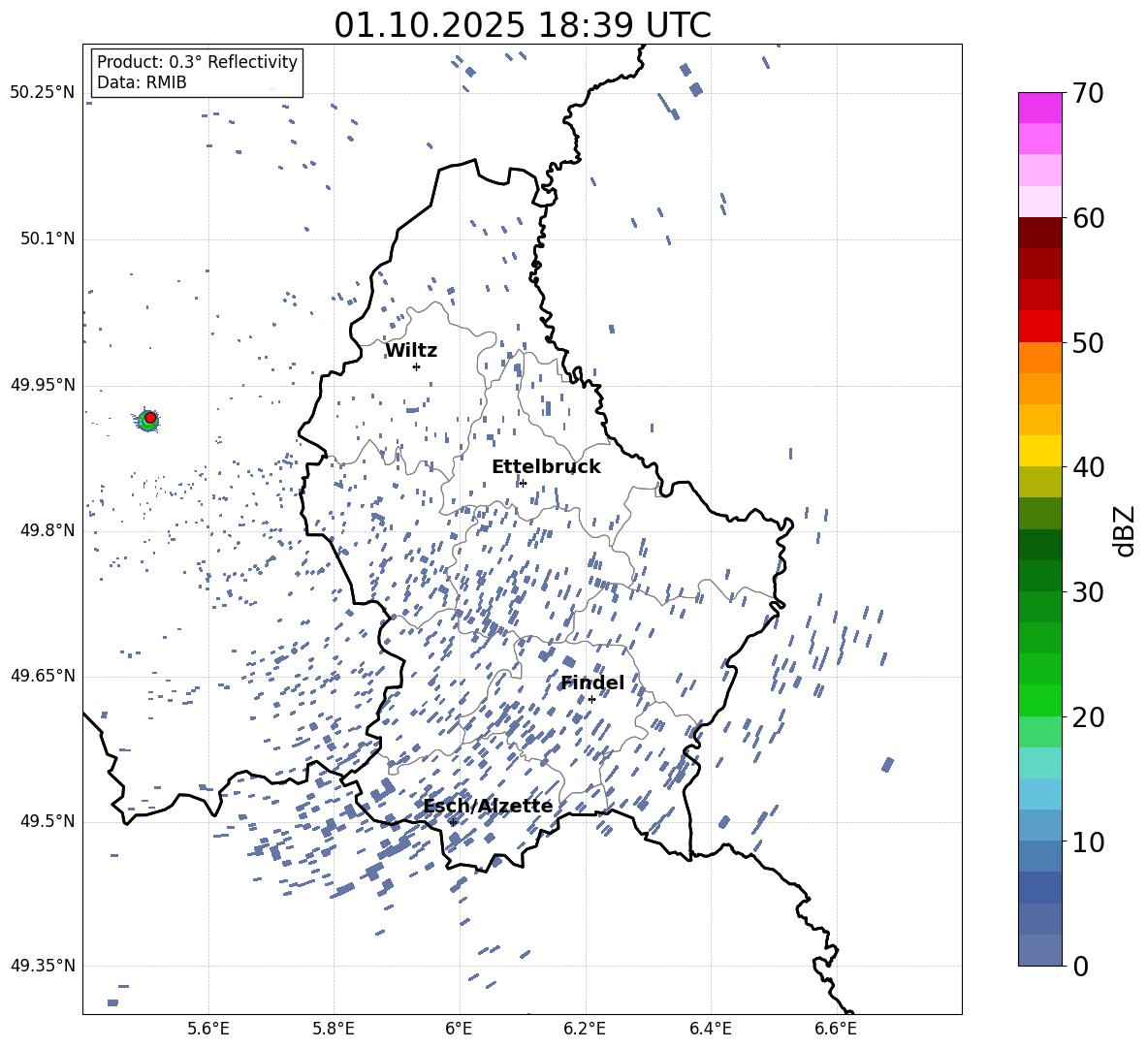Click the 70 dBZ magenta colorbar segment

click(x=1039, y=108)
